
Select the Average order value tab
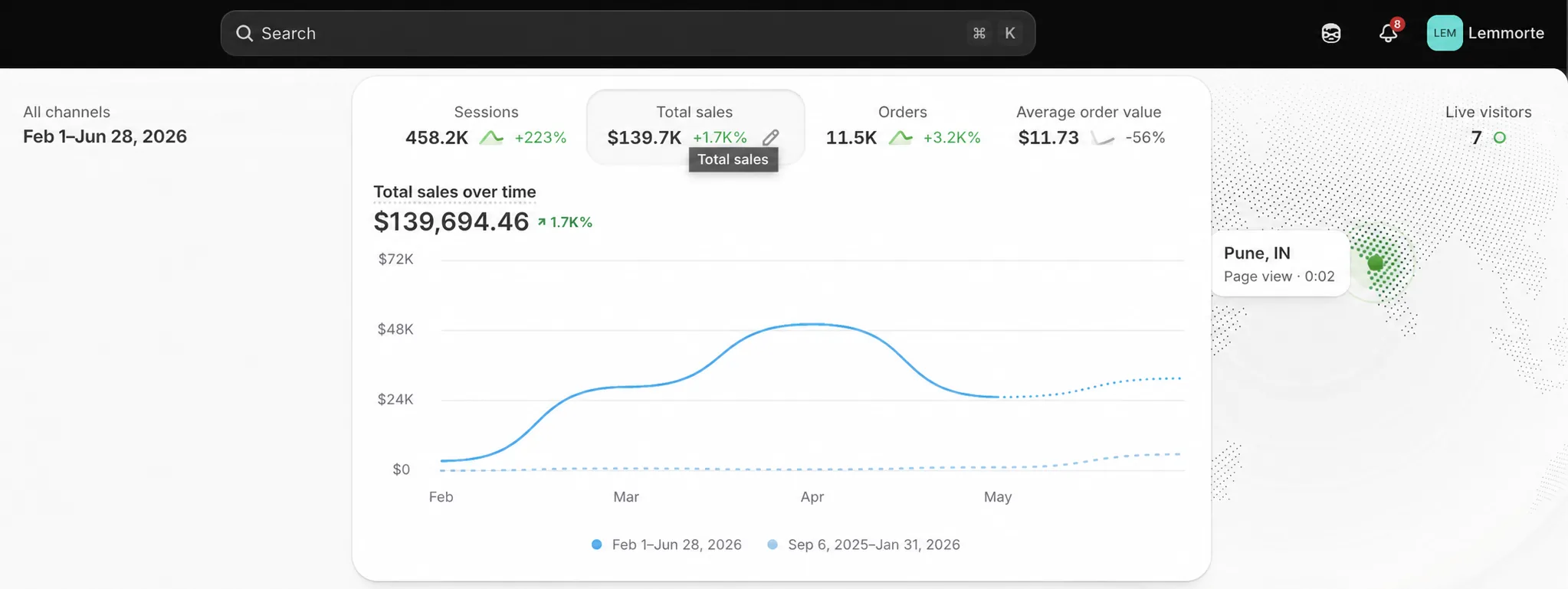(1090, 125)
